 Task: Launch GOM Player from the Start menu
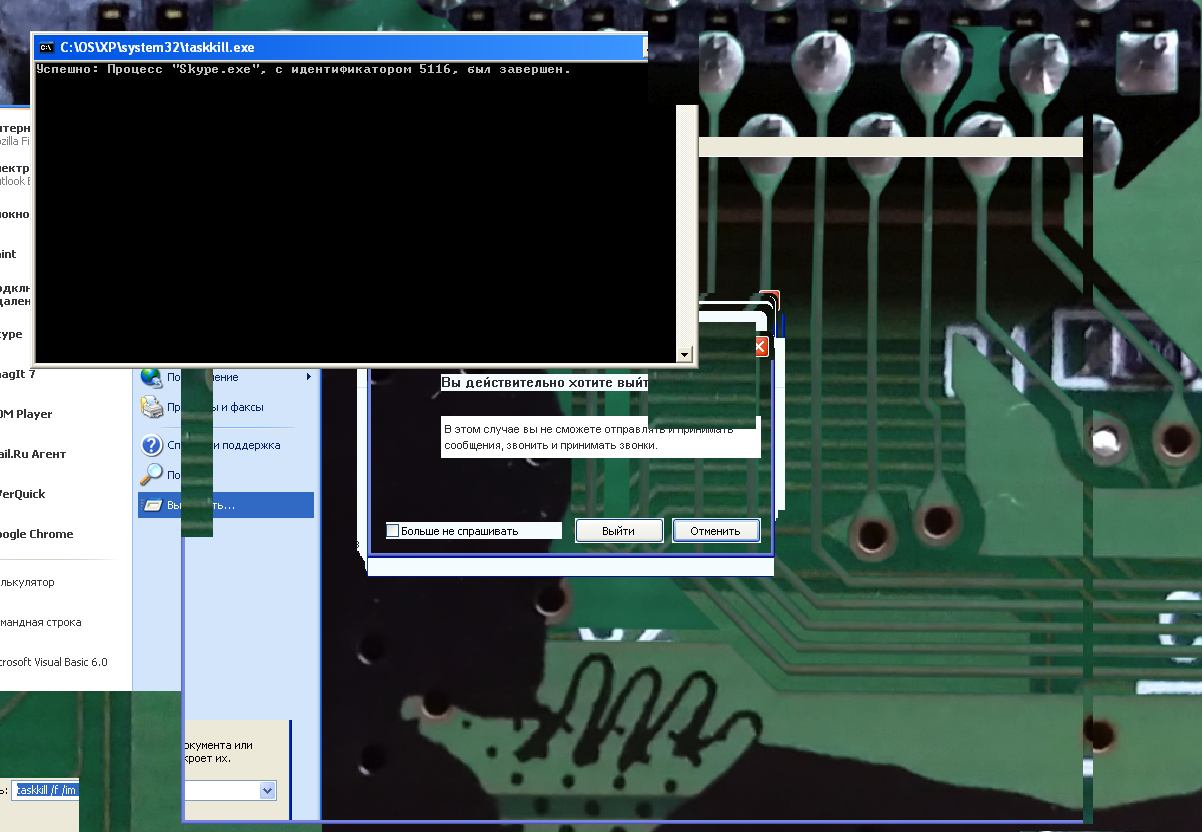coord(27,414)
